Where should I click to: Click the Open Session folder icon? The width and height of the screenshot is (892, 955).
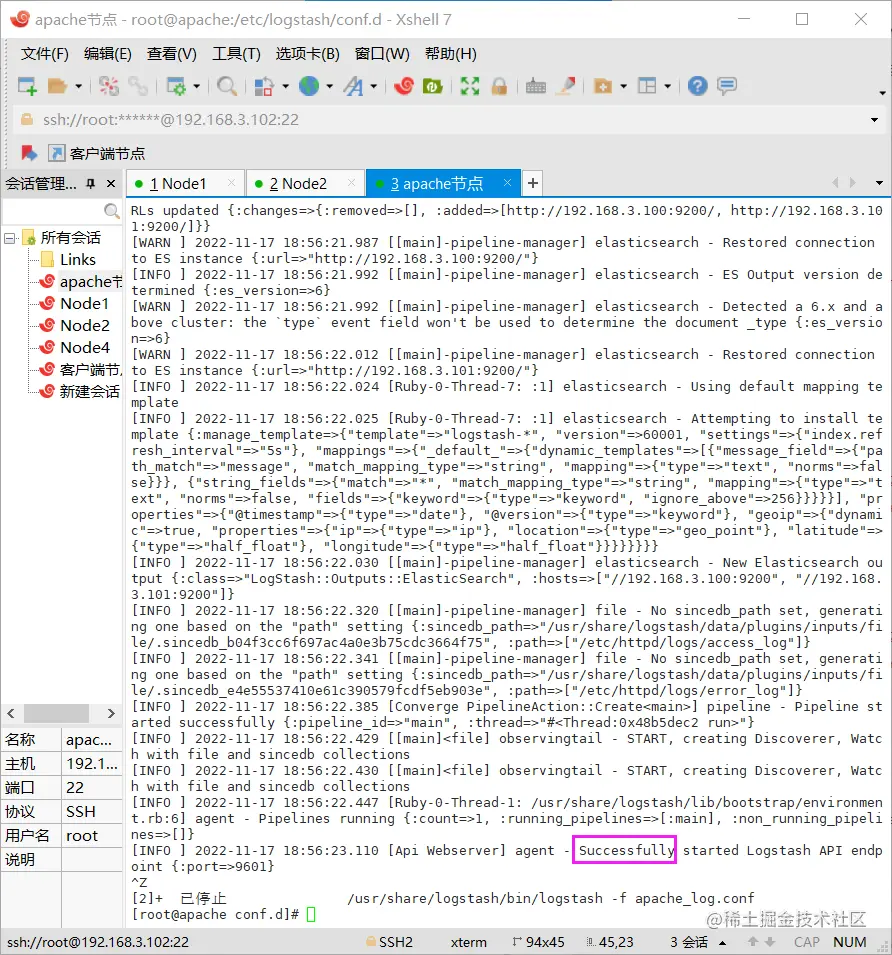pyautogui.click(x=57, y=86)
